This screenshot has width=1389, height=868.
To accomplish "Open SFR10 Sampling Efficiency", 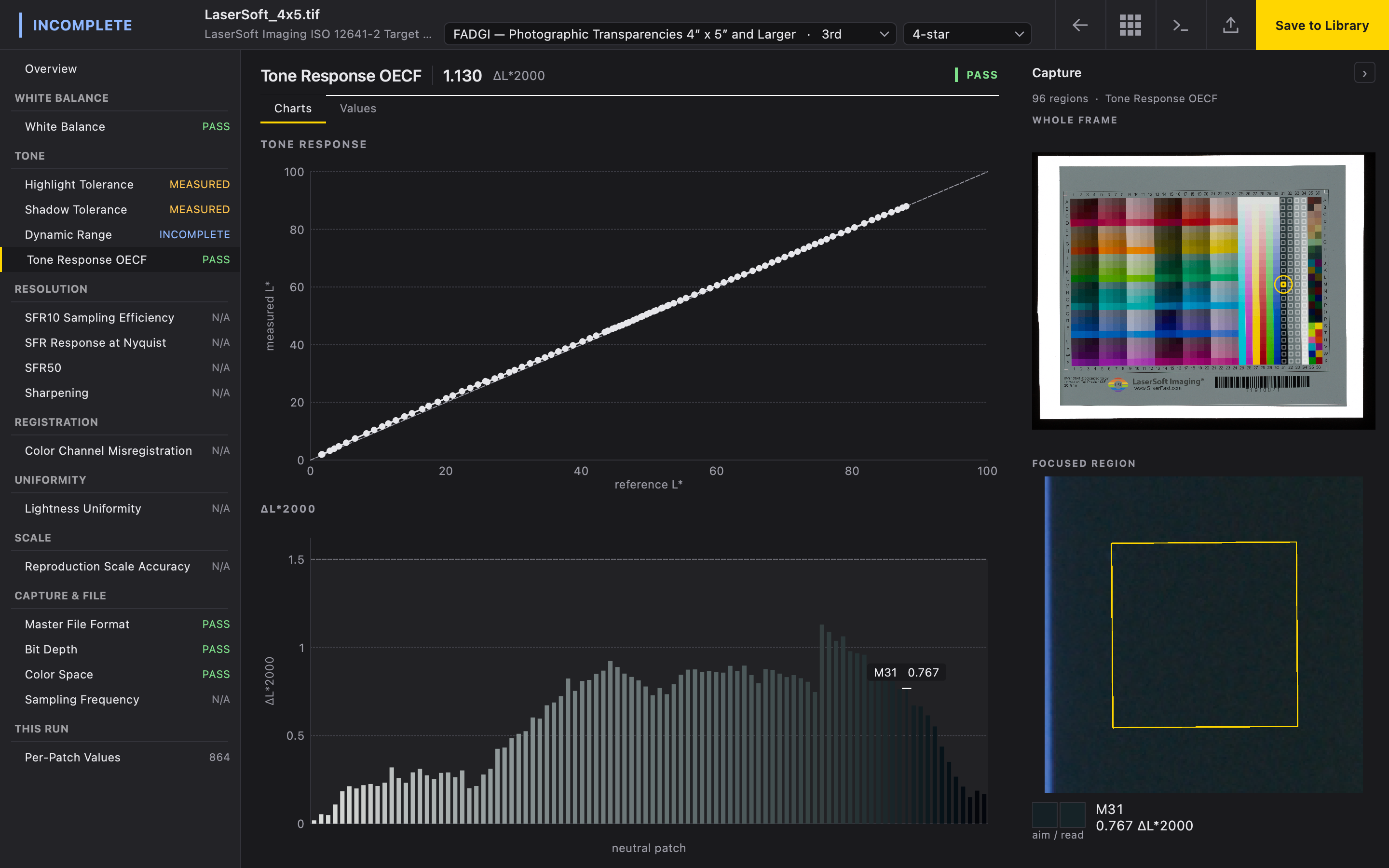I will point(121,317).
